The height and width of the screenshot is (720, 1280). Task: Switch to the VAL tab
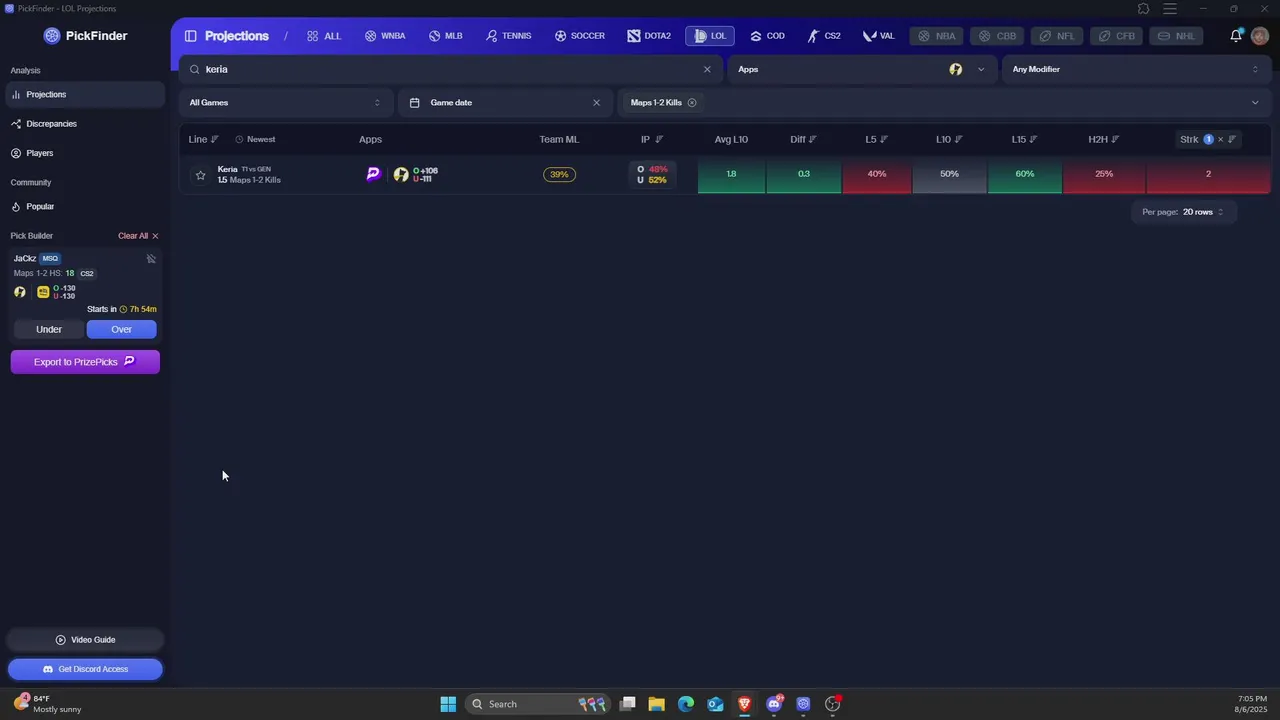pyautogui.click(x=879, y=36)
